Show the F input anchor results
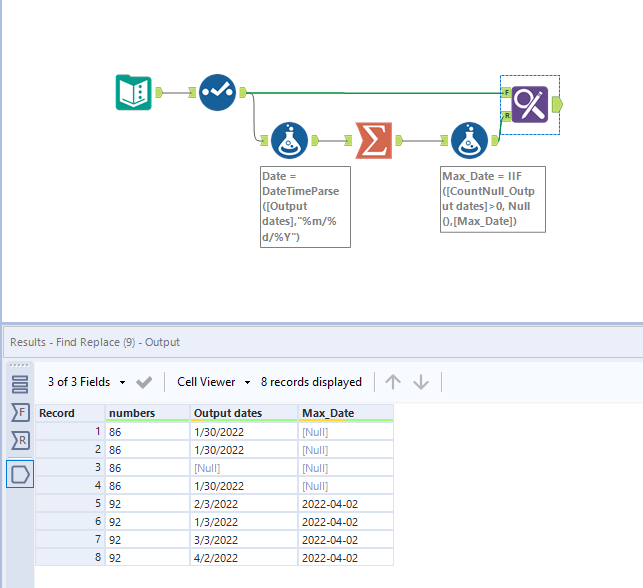Image resolution: width=643 pixels, height=588 pixels. tap(20, 412)
